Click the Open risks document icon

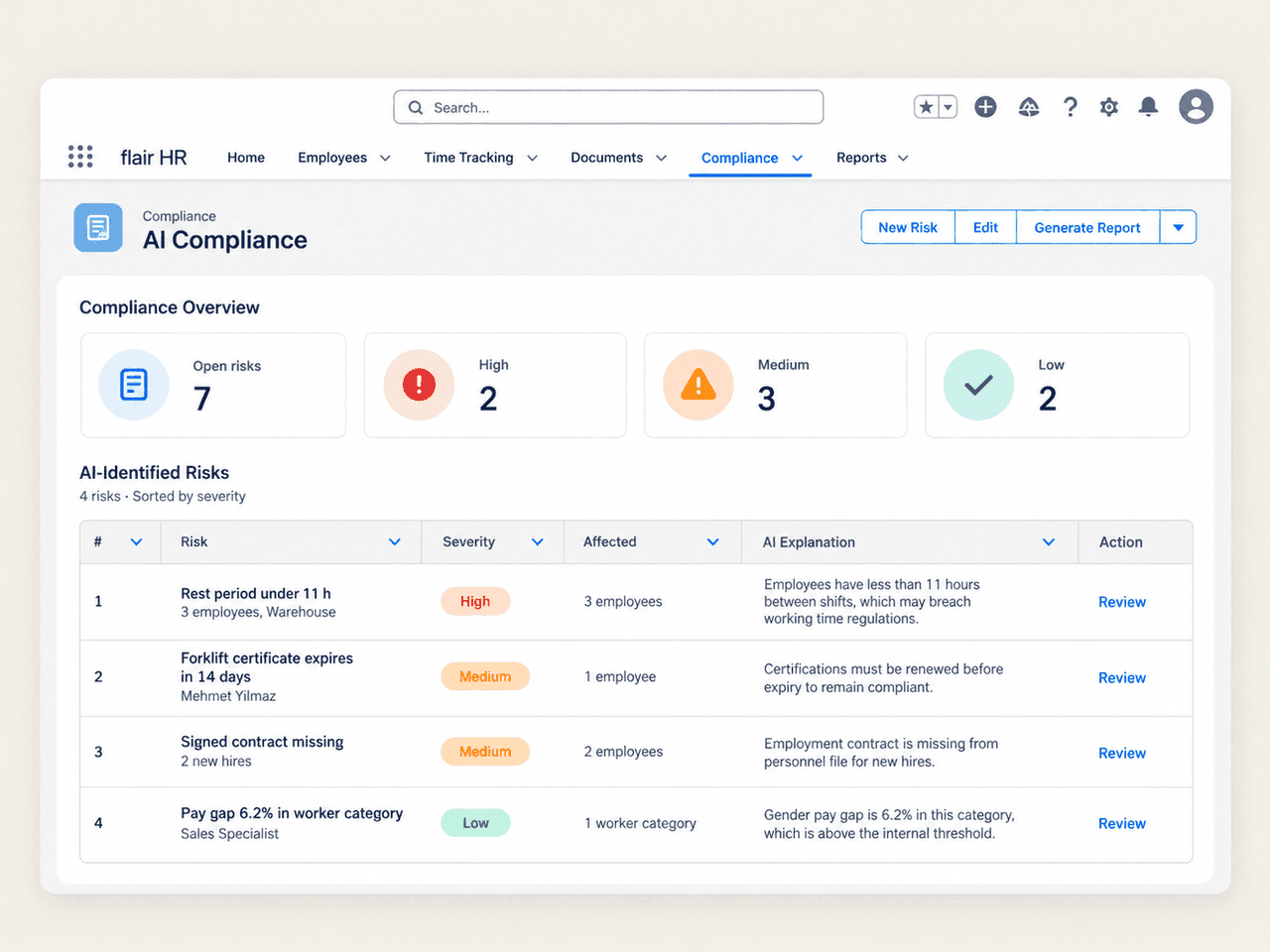point(134,385)
